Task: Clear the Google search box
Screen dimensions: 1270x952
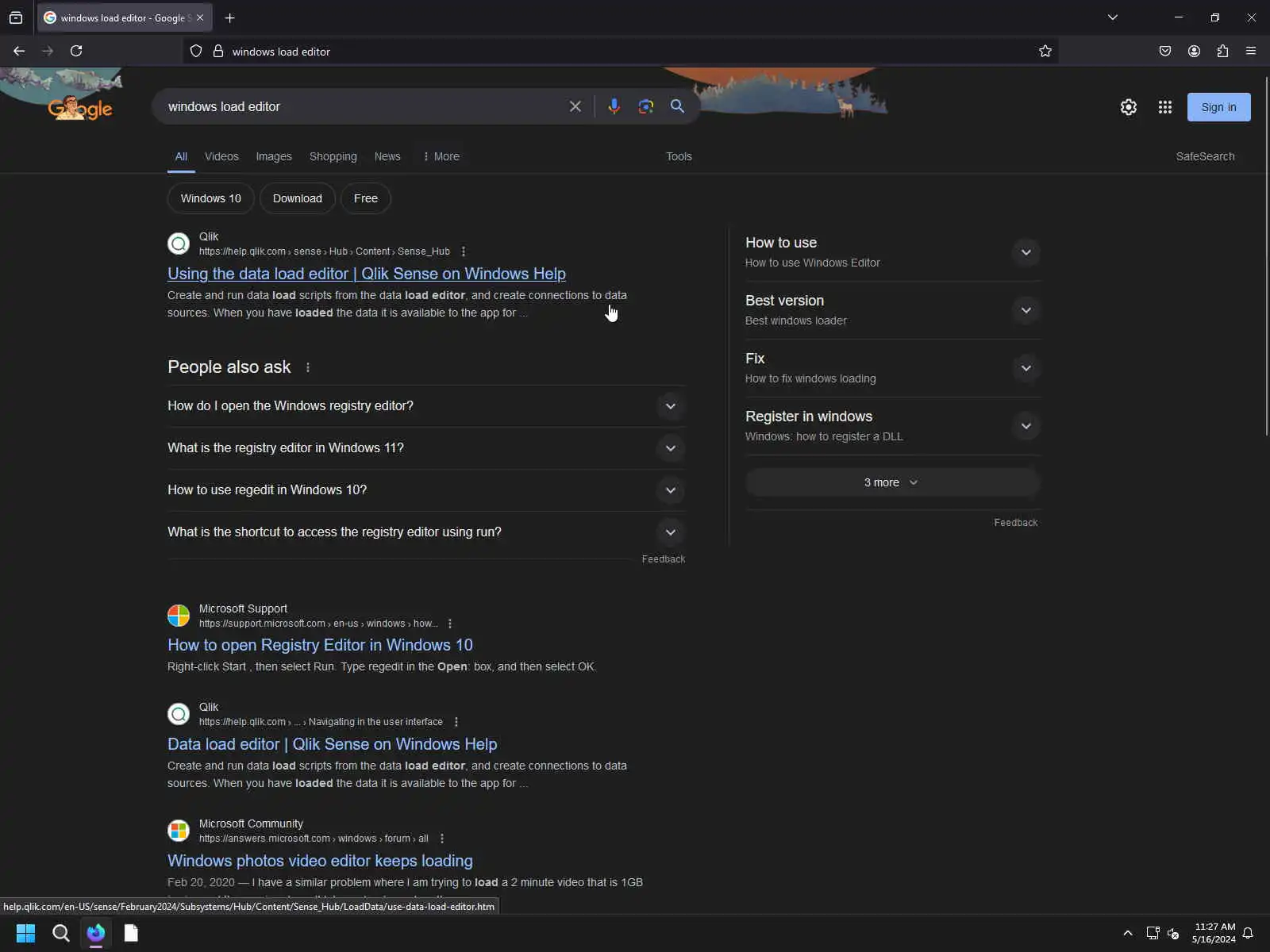Action: click(575, 106)
